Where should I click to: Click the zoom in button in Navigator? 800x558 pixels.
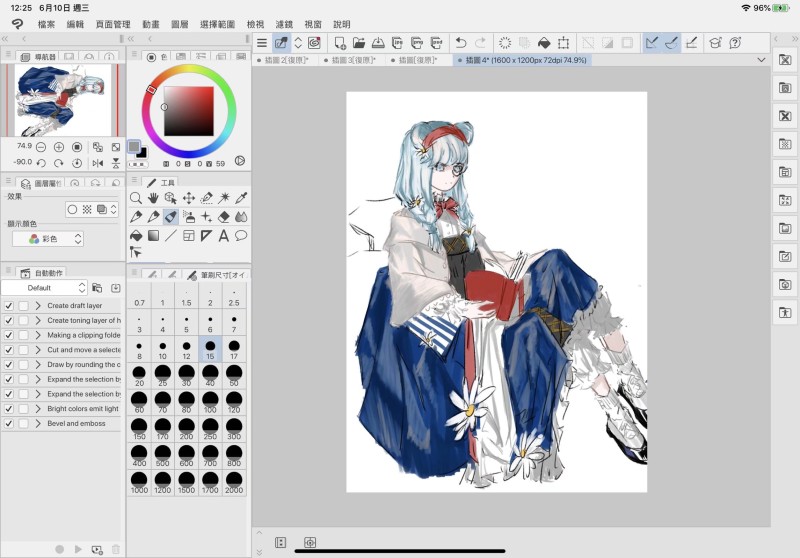(x=59, y=147)
